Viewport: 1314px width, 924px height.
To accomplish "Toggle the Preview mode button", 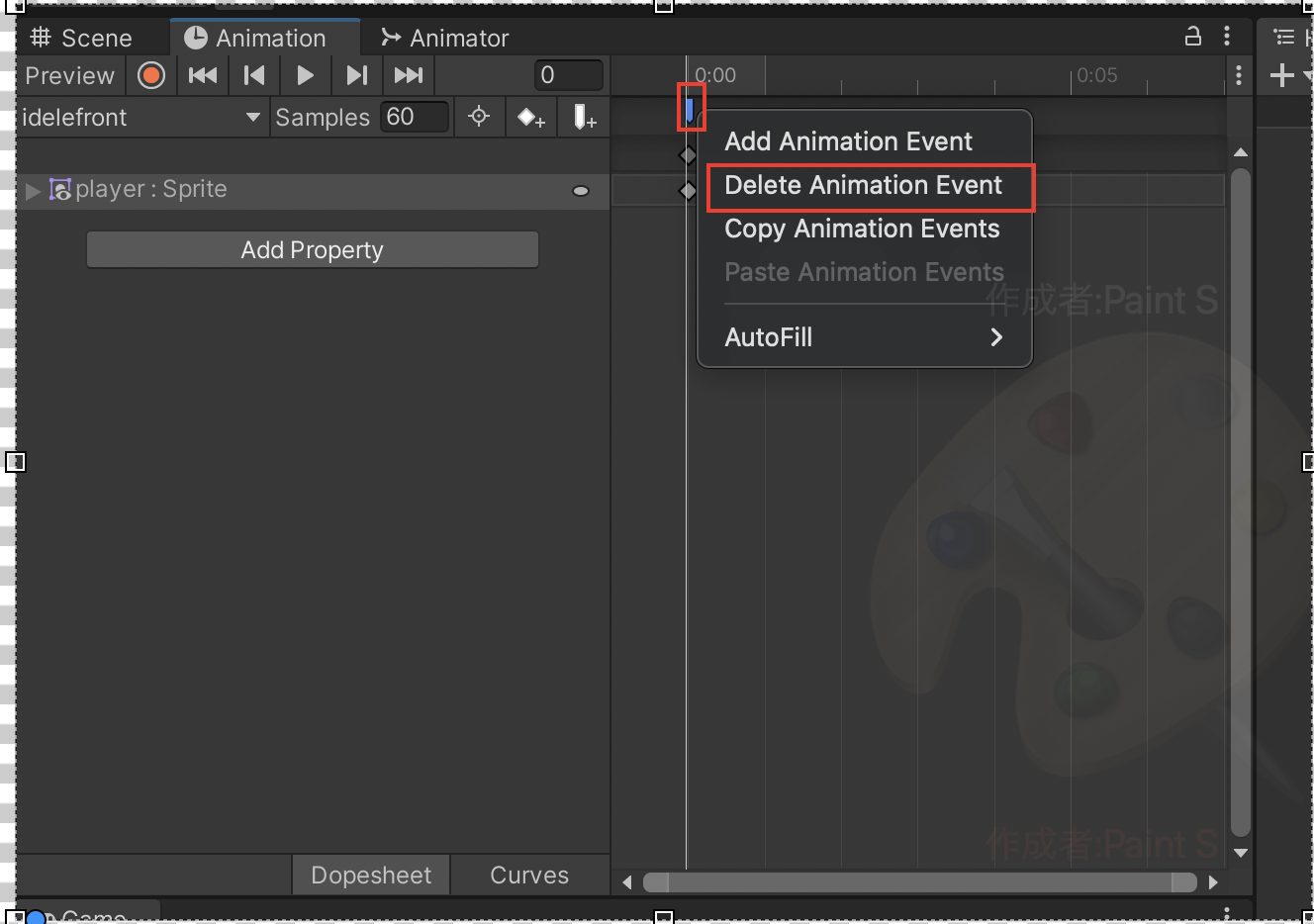I will [x=70, y=75].
